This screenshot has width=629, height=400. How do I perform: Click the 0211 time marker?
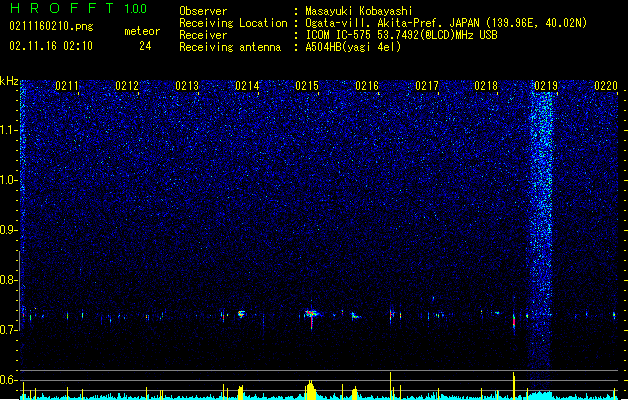67,86
